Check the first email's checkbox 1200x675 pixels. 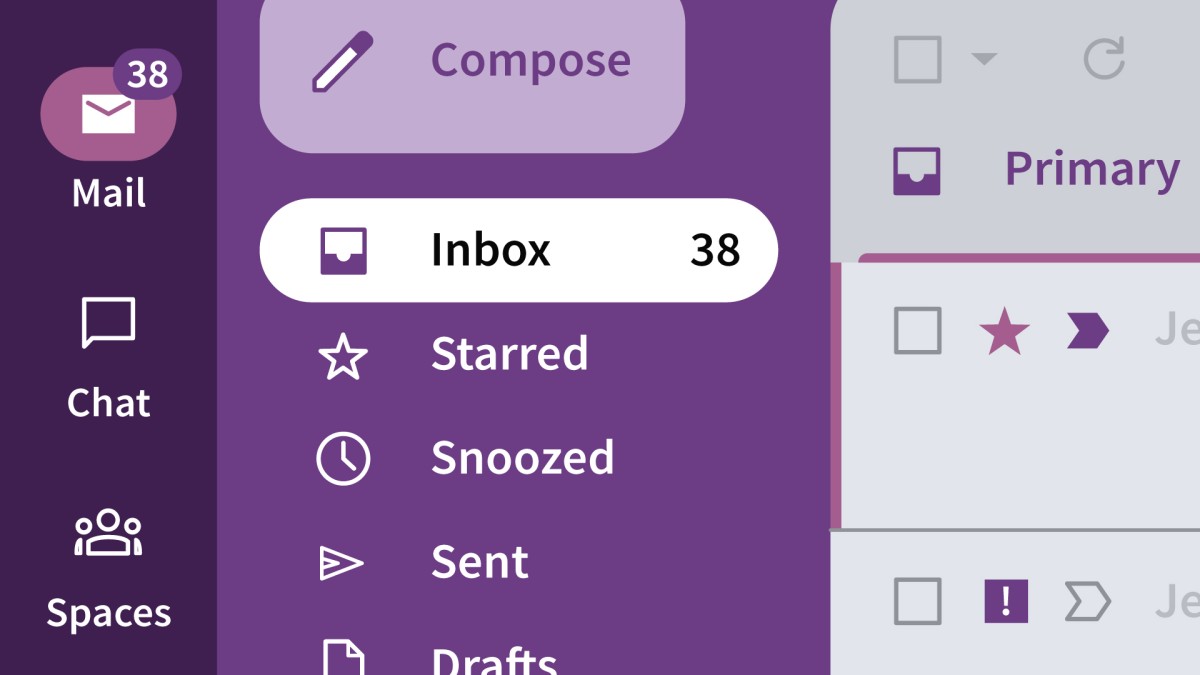(917, 330)
